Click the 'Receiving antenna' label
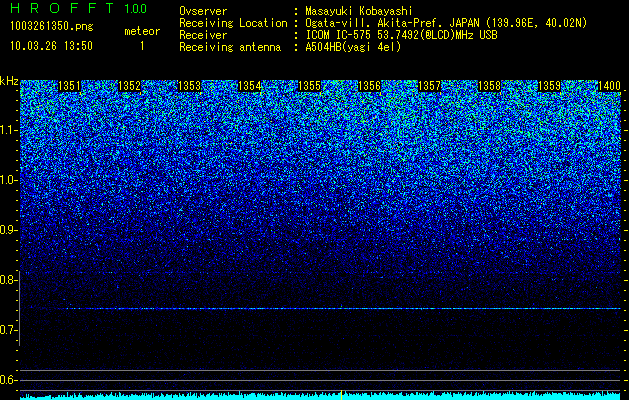This screenshot has width=629, height=400. [x=230, y=47]
